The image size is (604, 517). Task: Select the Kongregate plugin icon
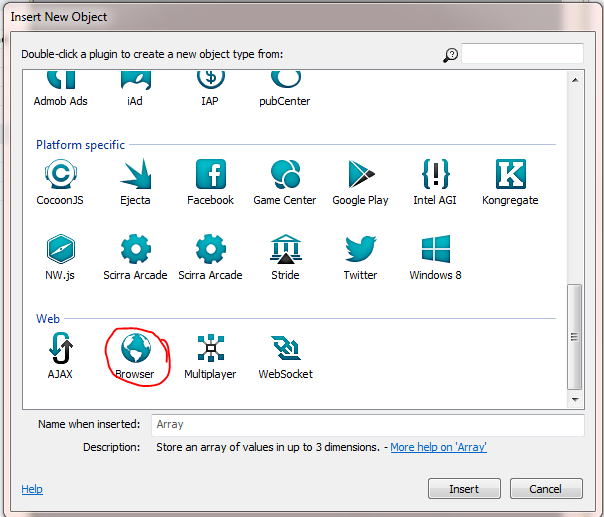[x=510, y=174]
